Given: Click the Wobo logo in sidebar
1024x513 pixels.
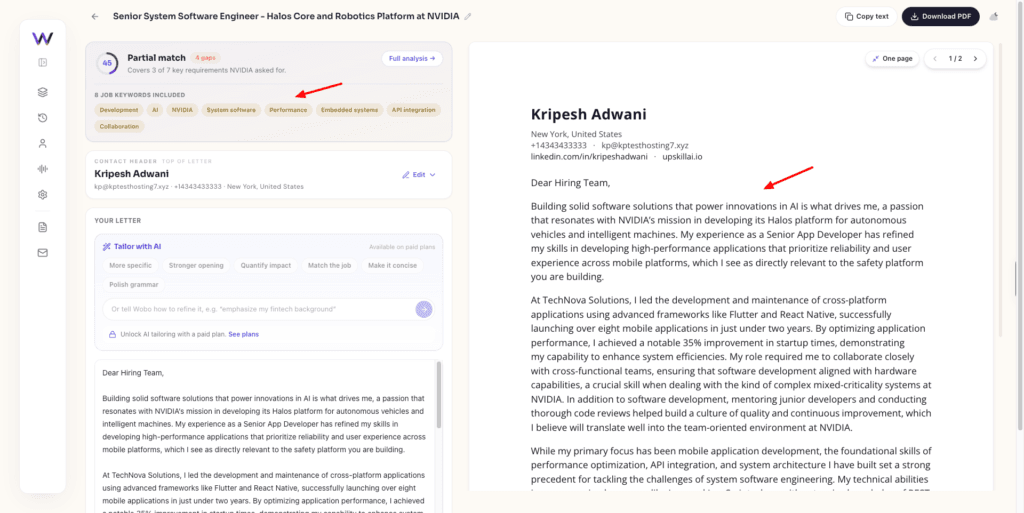Looking at the screenshot, I should (x=42, y=39).
